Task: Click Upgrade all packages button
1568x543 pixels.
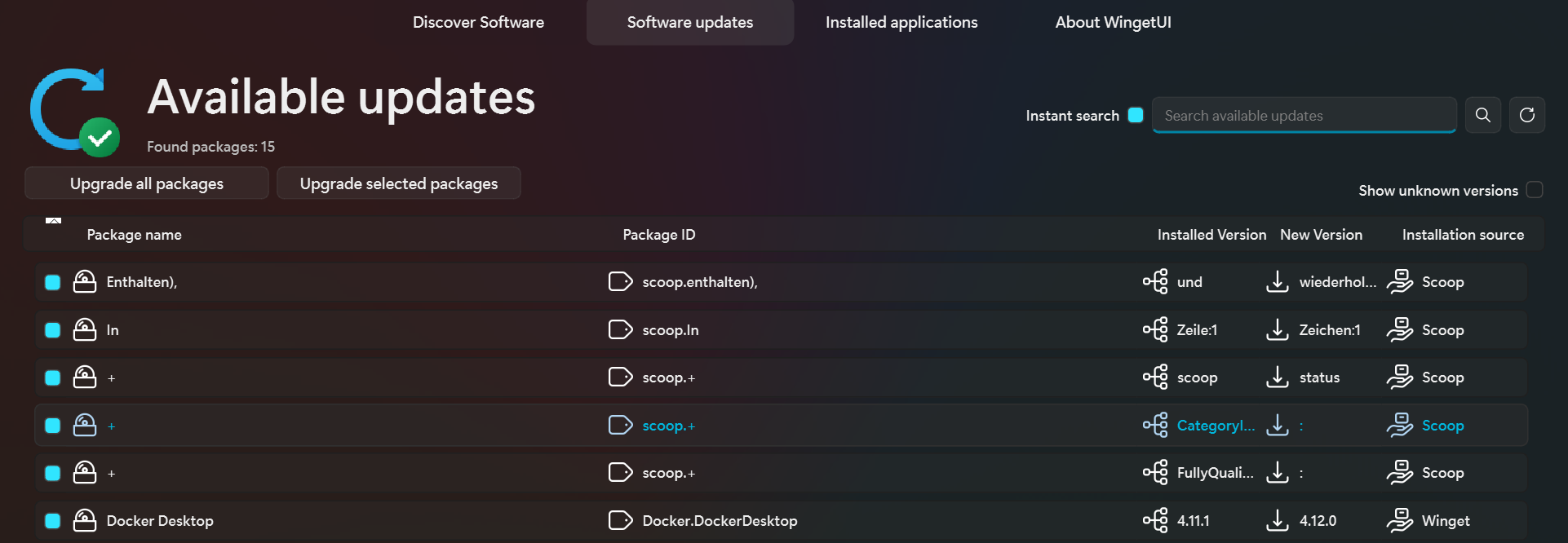Action: click(x=147, y=183)
